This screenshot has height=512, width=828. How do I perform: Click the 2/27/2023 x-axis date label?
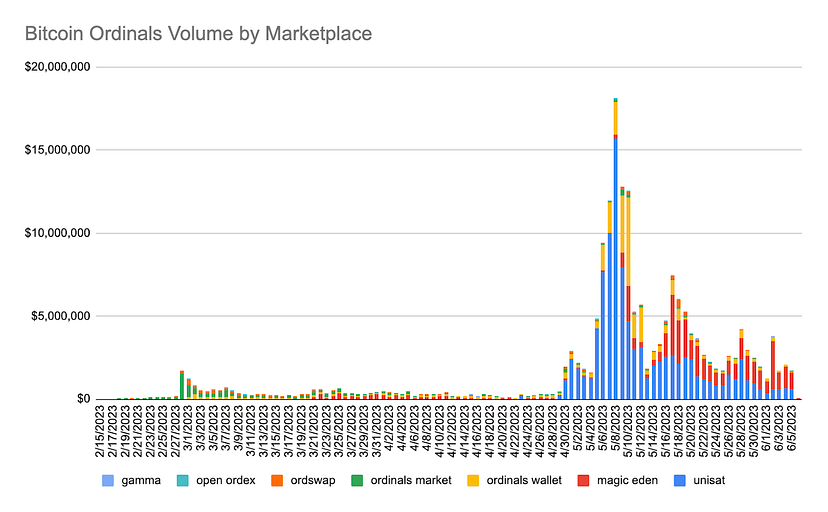176,431
